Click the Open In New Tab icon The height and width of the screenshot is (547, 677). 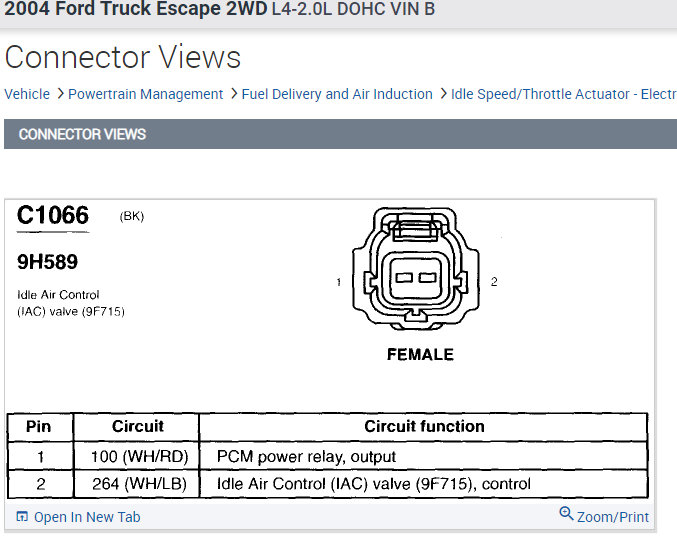coord(22,517)
